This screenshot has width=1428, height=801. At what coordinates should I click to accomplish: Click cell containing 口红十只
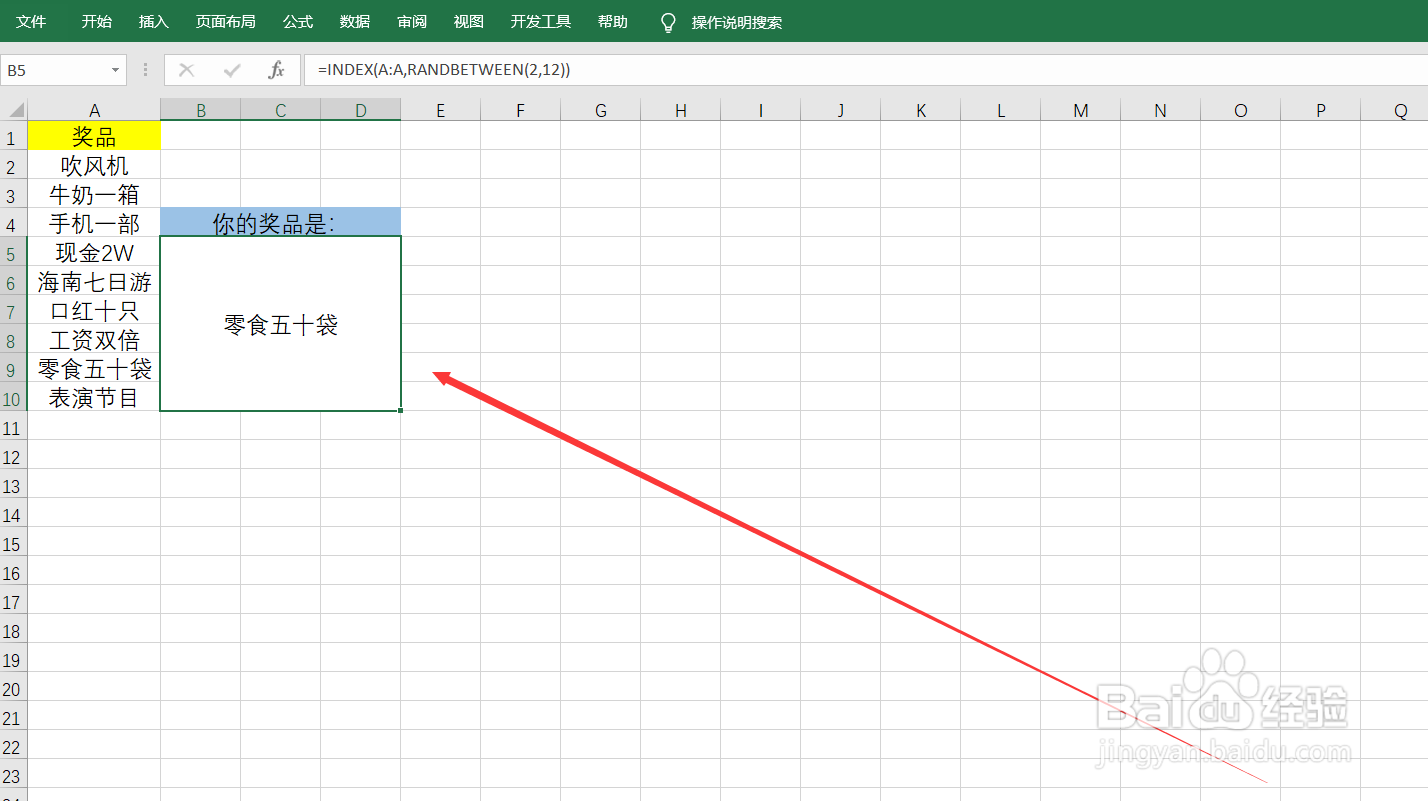(x=94, y=310)
